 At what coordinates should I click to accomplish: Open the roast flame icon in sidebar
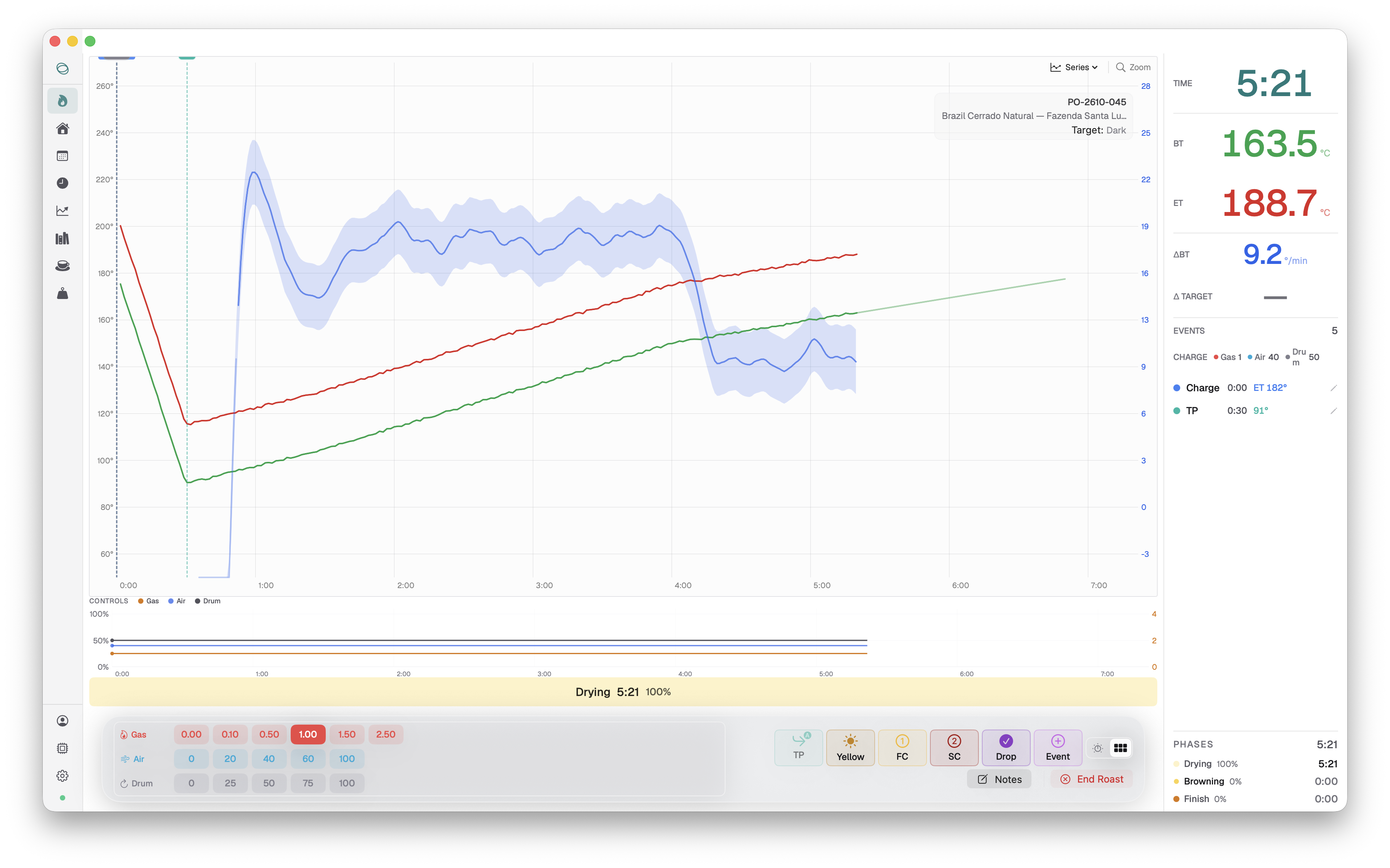click(x=63, y=101)
